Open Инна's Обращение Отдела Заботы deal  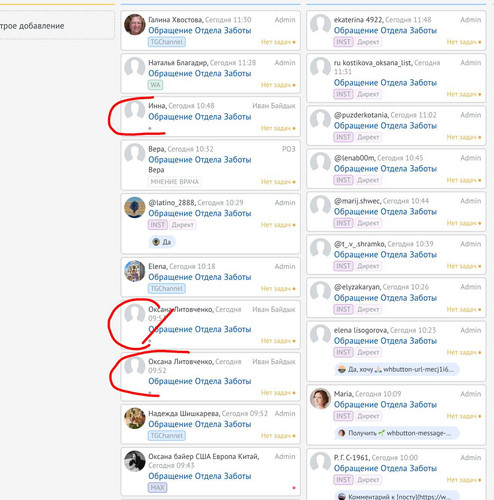(200, 117)
